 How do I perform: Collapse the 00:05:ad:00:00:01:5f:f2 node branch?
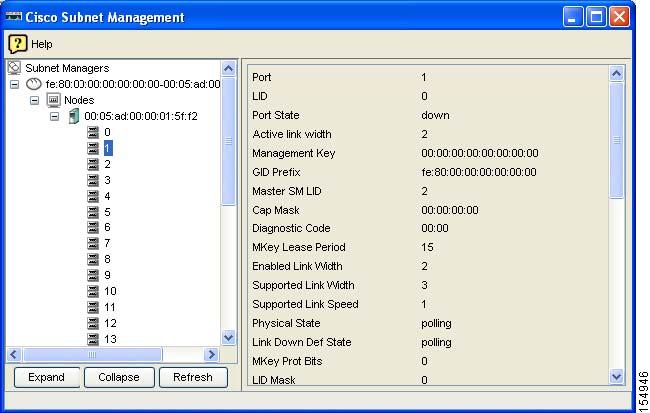tap(54, 116)
